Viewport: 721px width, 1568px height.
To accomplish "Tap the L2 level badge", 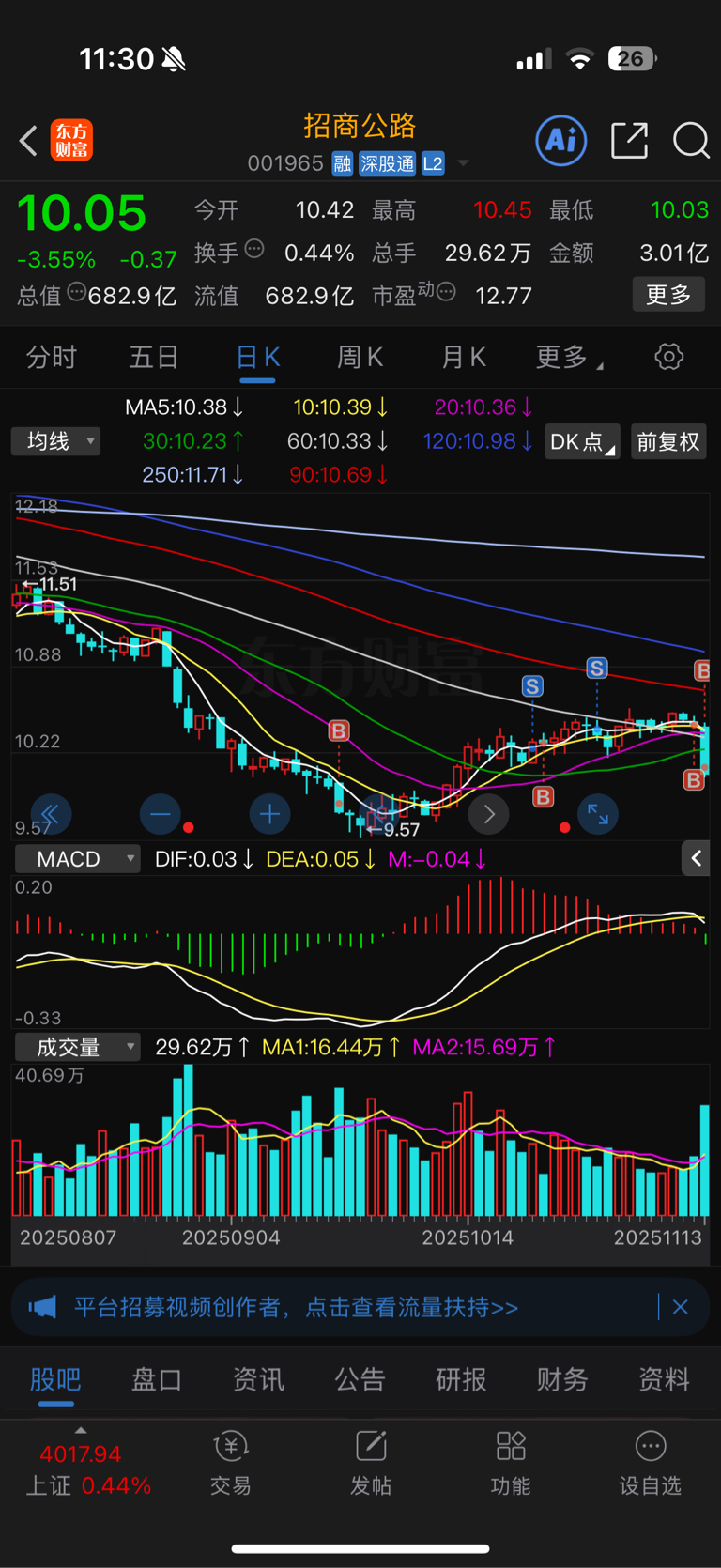I will [433, 163].
